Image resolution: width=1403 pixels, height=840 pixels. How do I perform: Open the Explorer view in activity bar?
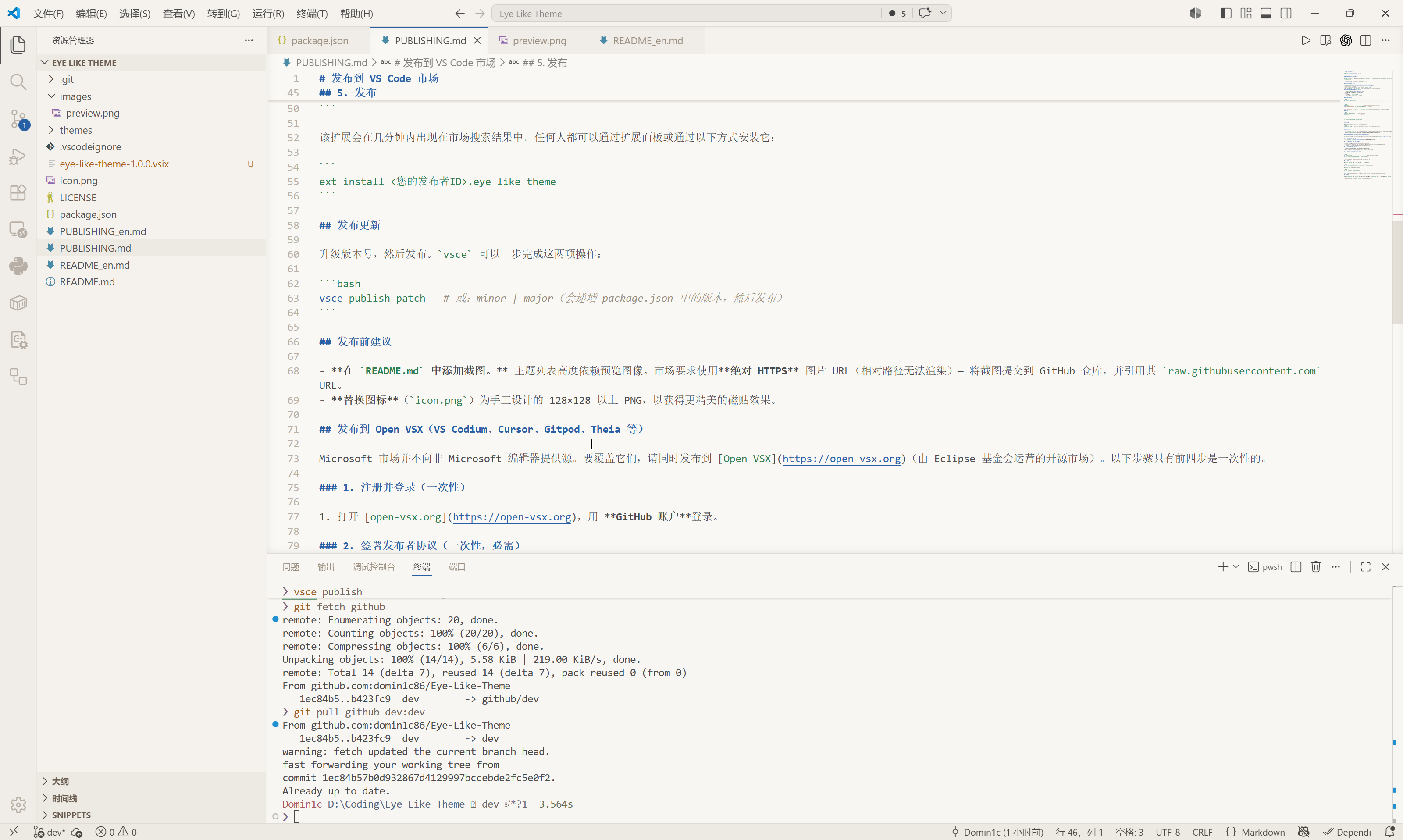coord(18,45)
